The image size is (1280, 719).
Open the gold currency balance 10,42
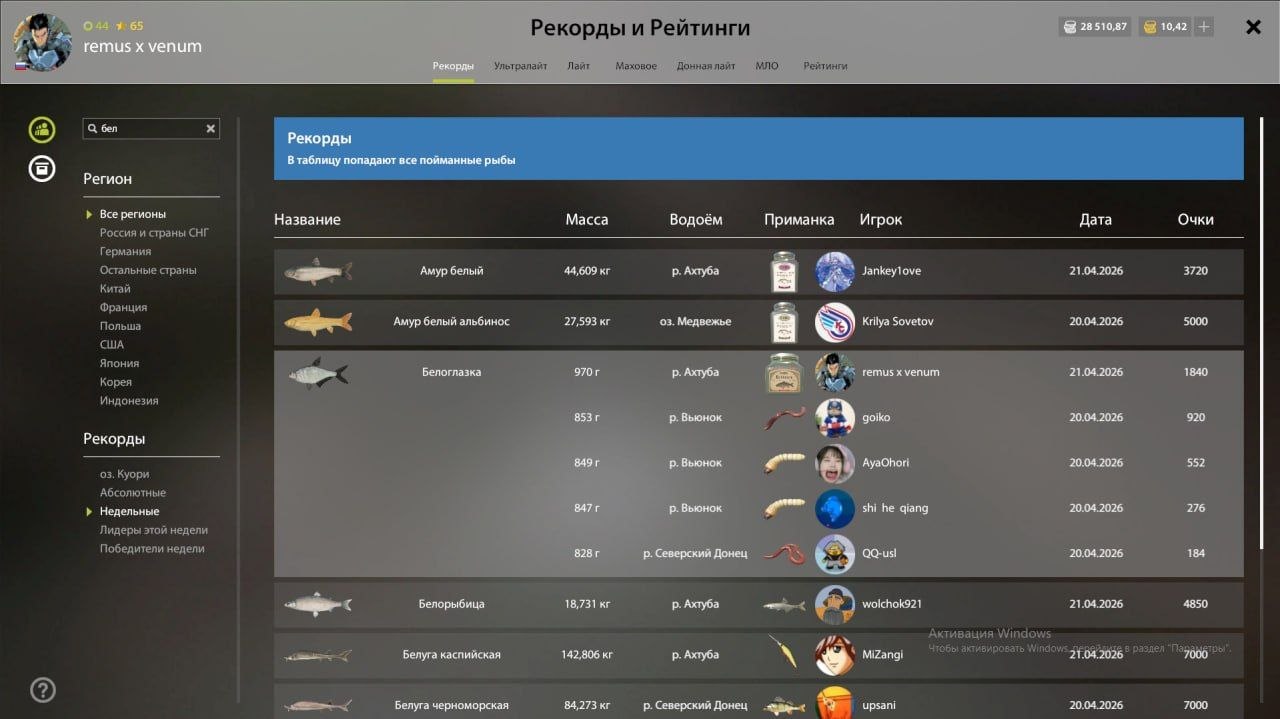tap(1166, 27)
